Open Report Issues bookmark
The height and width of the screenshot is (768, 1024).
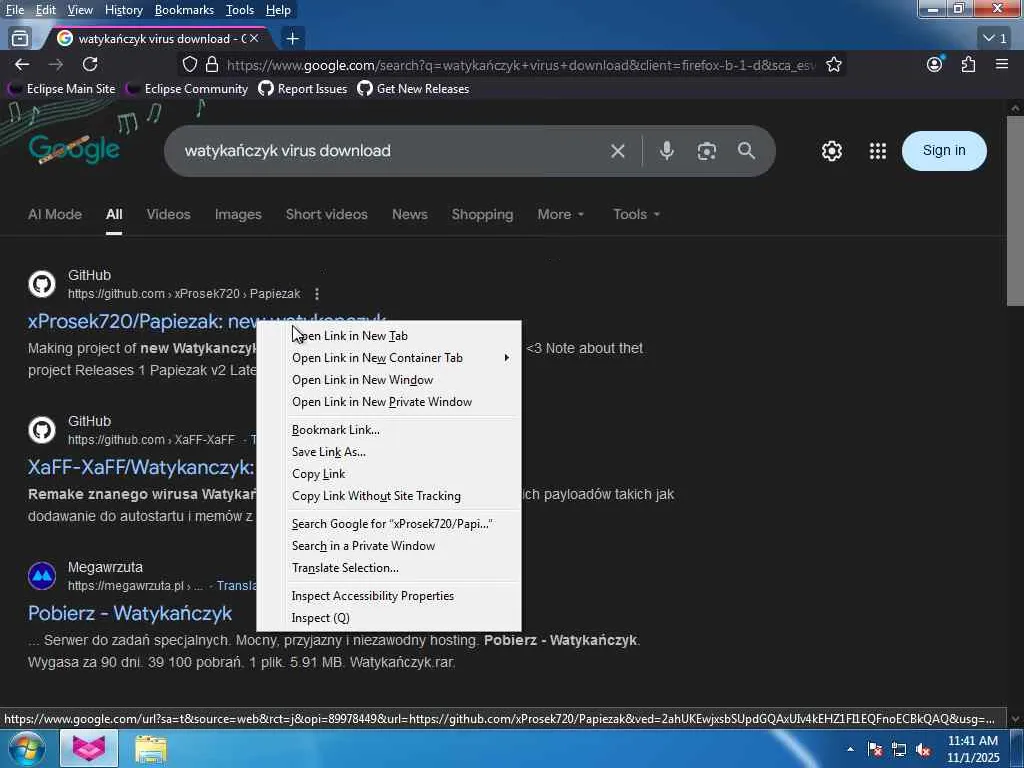click(303, 89)
